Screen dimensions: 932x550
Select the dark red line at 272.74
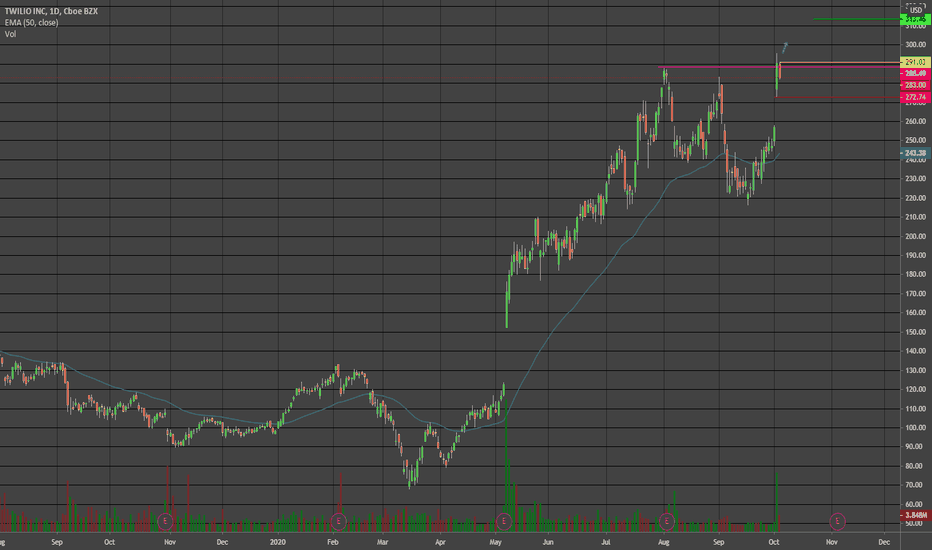(x=838, y=97)
